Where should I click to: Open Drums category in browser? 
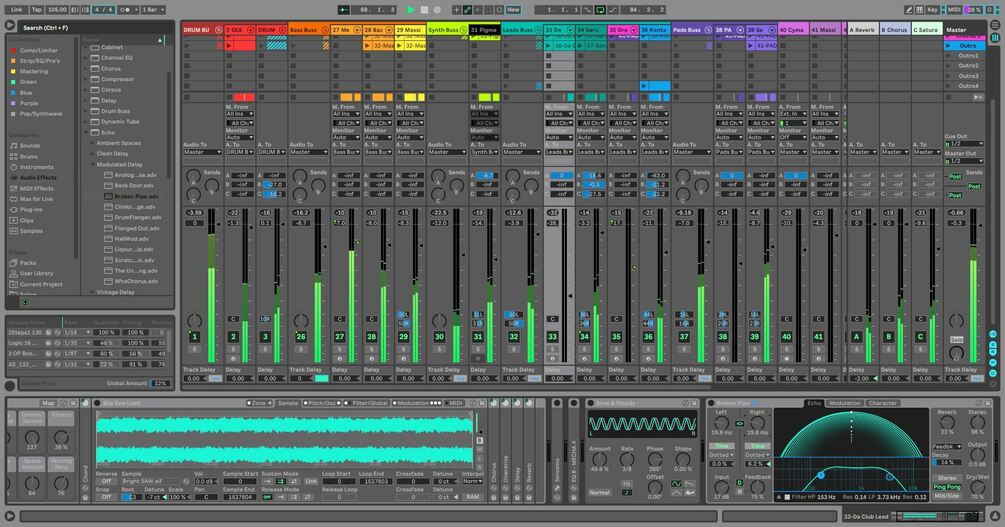[29, 156]
